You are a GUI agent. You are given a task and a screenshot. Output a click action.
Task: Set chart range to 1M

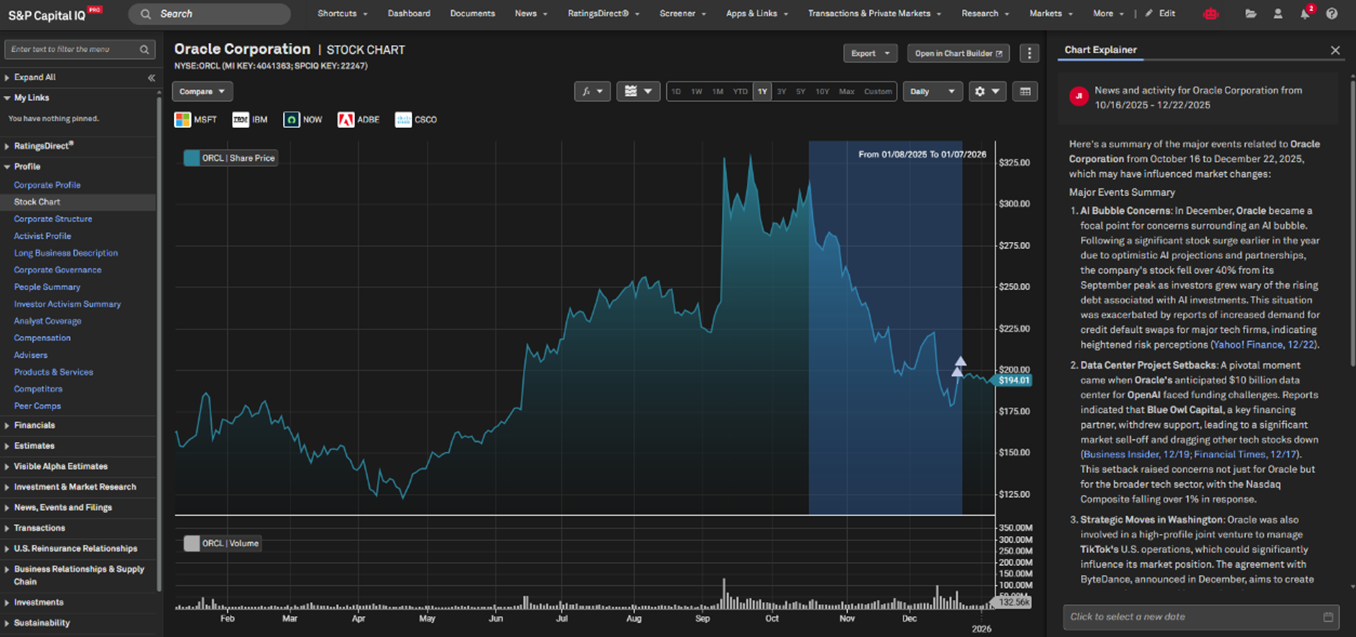coord(718,91)
